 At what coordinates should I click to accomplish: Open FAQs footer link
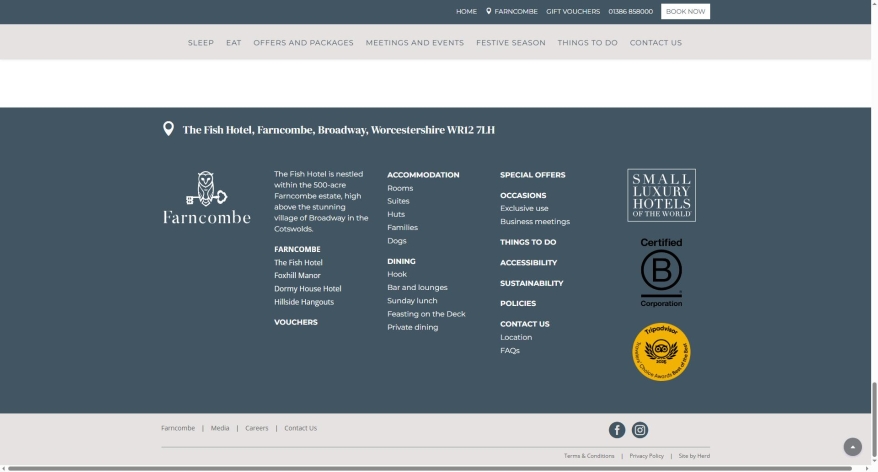[510, 351]
